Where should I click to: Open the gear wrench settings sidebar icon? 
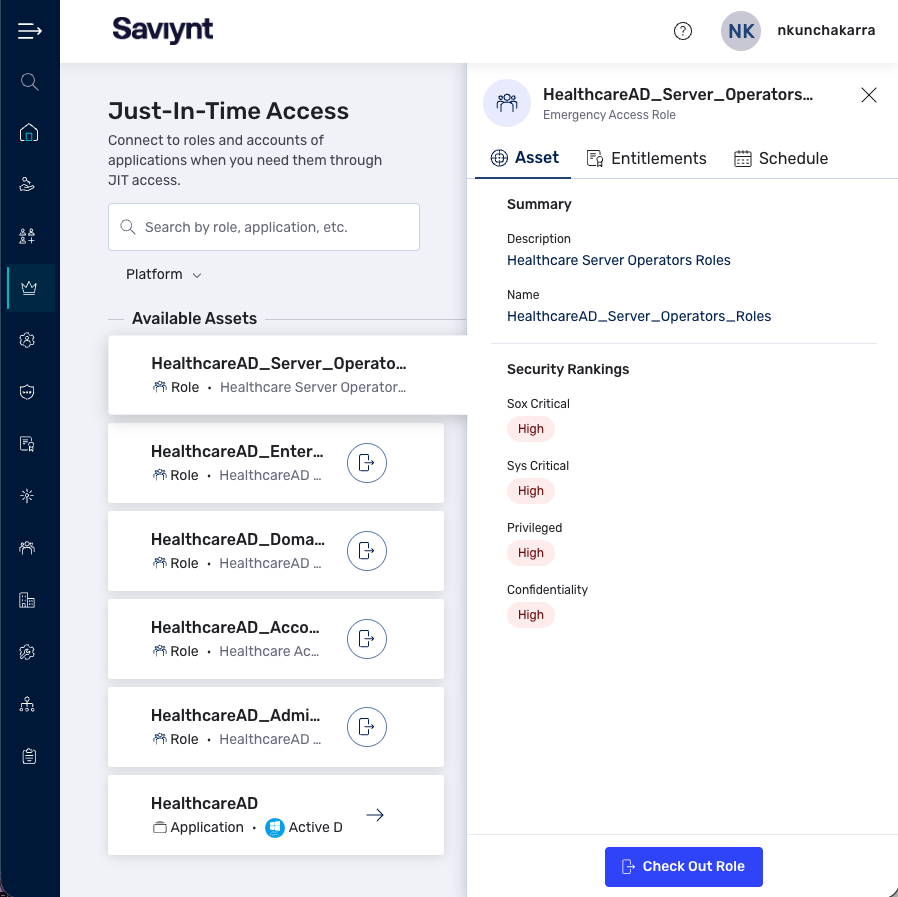[x=27, y=652]
